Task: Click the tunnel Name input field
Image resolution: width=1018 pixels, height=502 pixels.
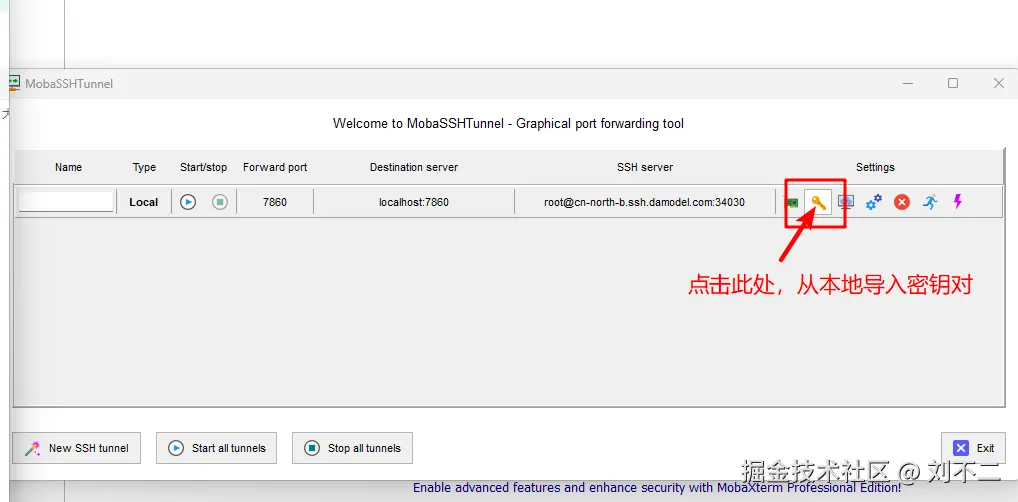Action: 66,201
